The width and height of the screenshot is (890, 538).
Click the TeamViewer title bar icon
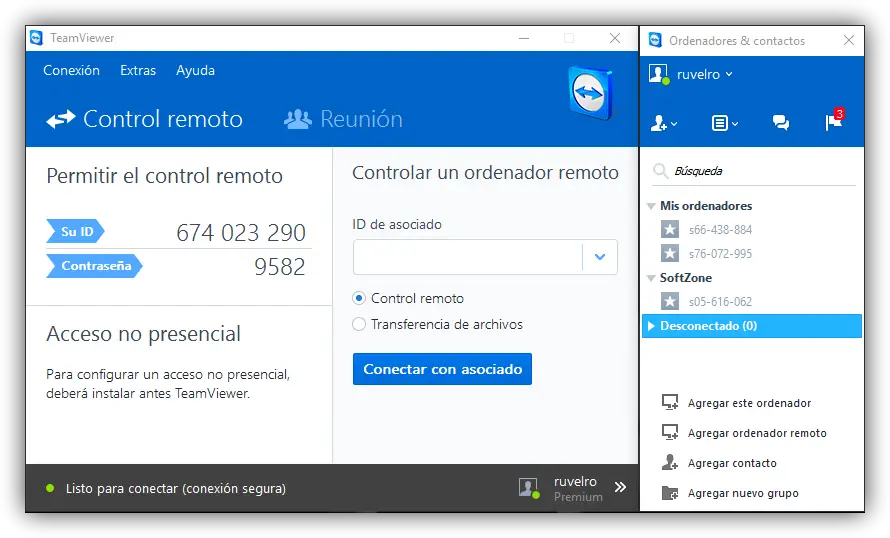tap(36, 38)
